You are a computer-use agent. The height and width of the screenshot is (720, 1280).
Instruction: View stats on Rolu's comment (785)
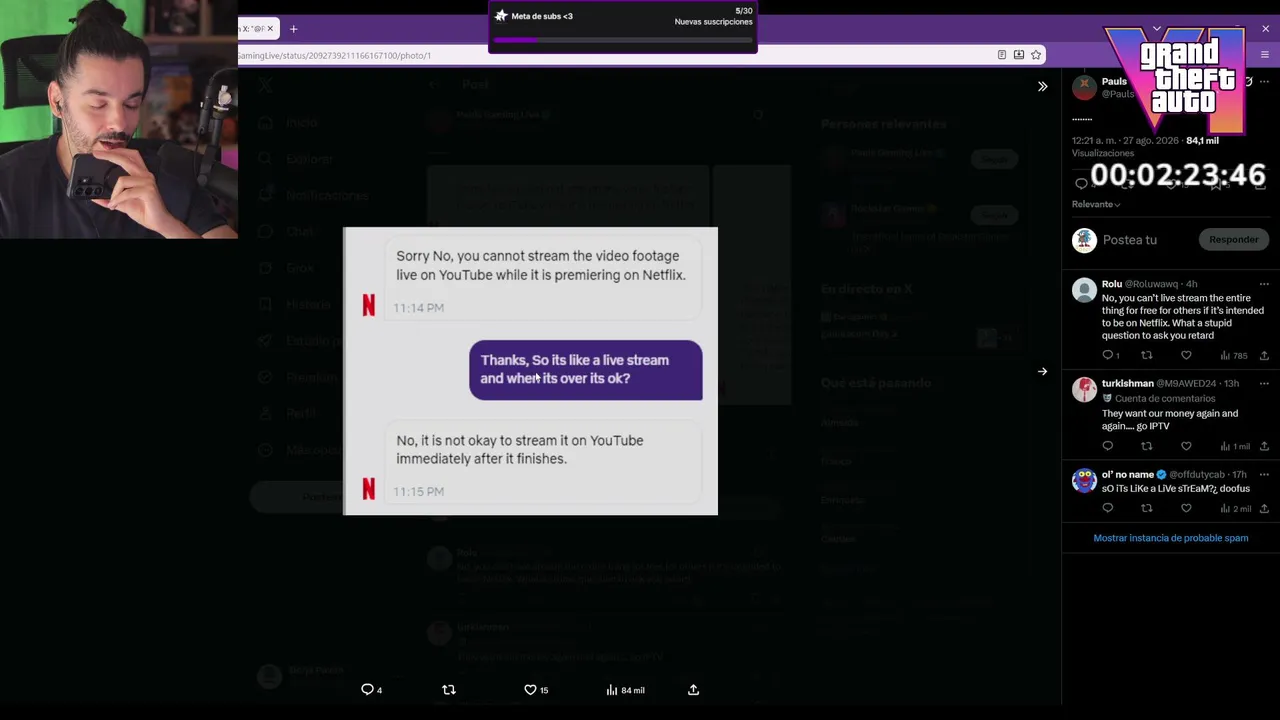tap(1233, 355)
